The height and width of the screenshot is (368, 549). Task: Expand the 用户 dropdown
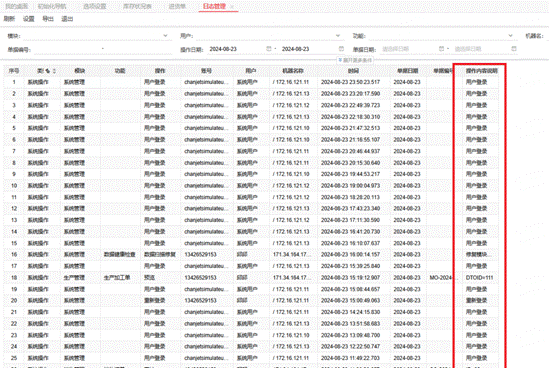pos(338,36)
